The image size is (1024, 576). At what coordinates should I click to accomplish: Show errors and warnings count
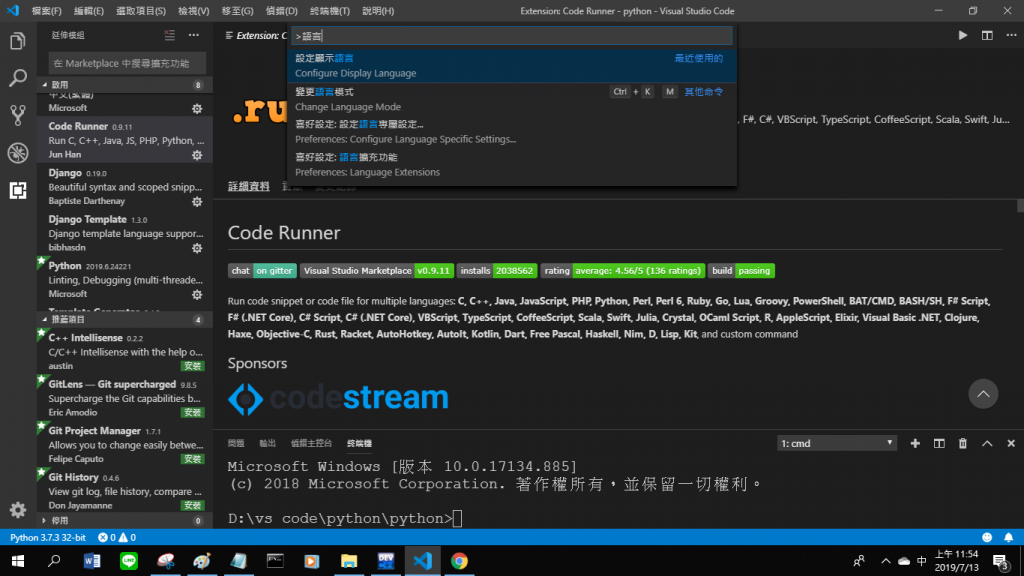point(117,537)
